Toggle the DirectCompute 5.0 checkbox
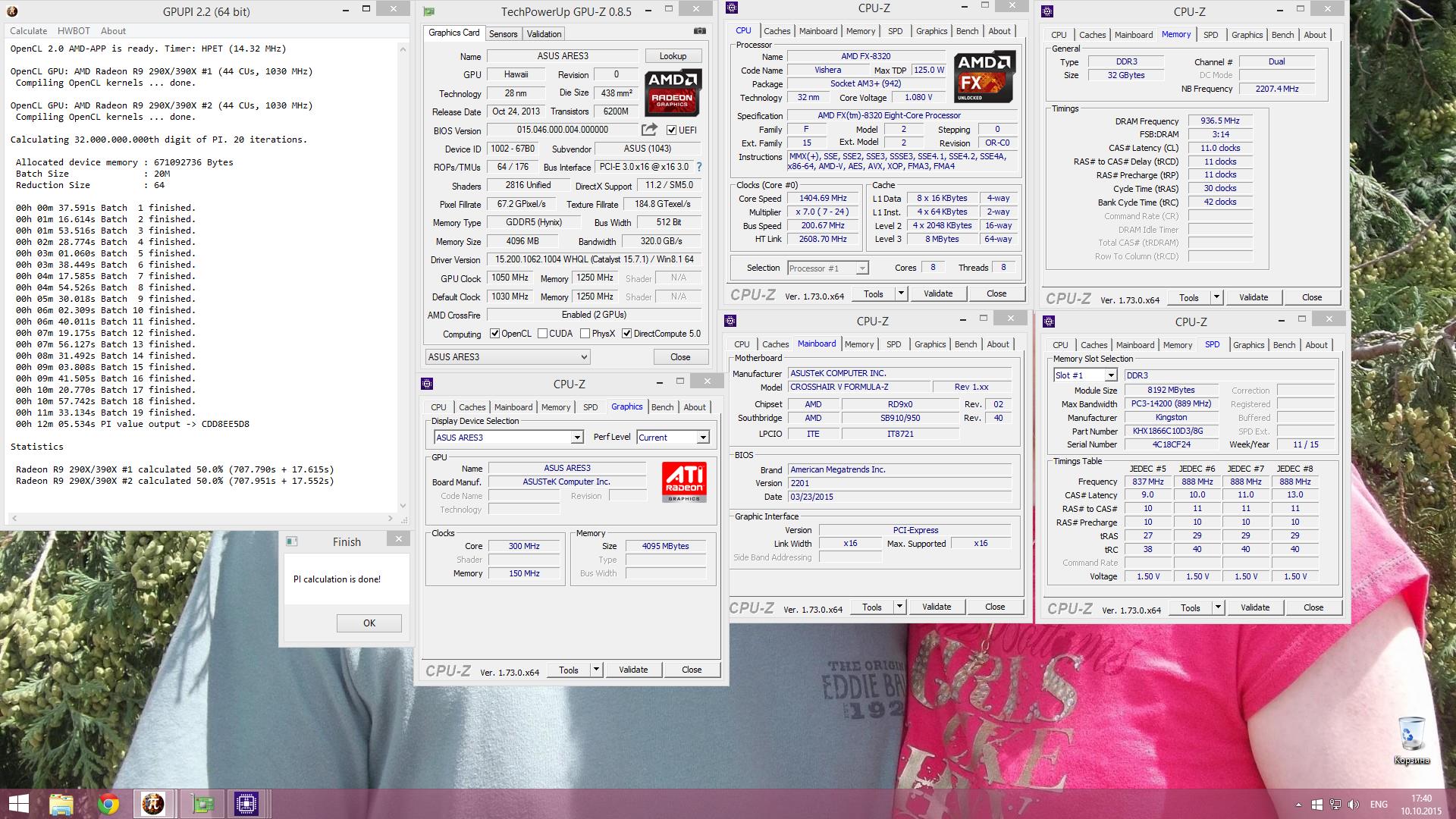 tap(627, 334)
